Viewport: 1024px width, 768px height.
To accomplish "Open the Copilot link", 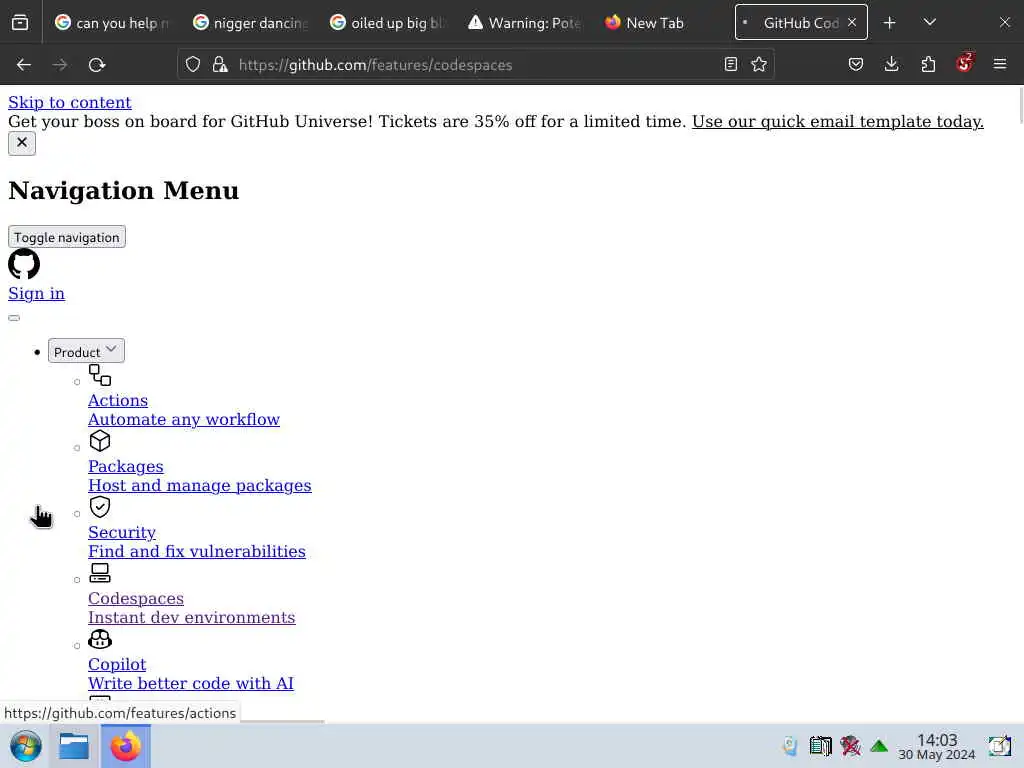I will [x=118, y=664].
